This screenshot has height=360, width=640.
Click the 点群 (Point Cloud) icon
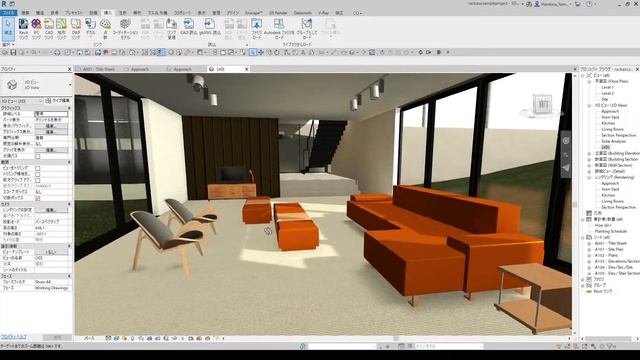(x=105, y=29)
